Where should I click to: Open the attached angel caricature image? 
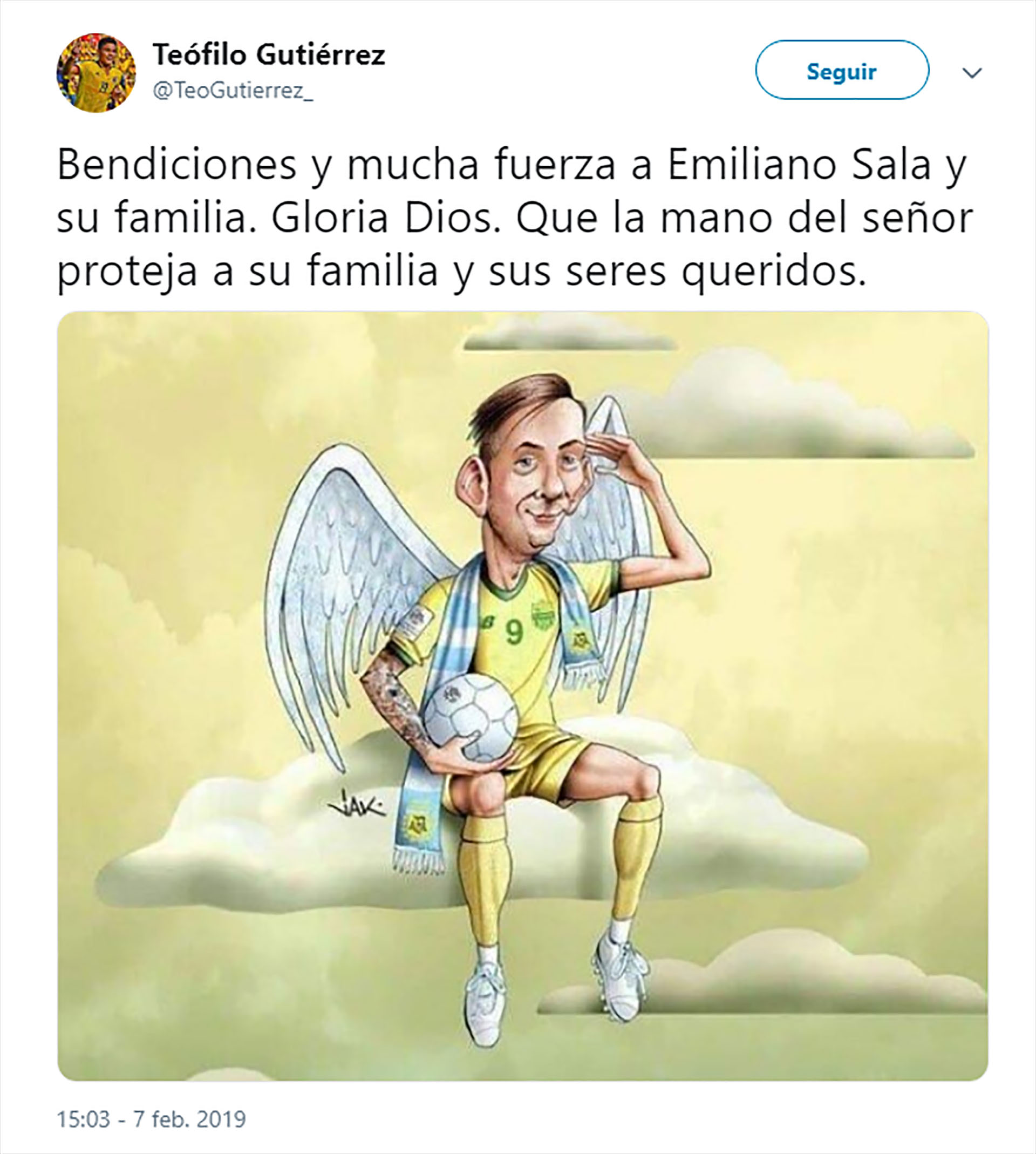click(522, 696)
